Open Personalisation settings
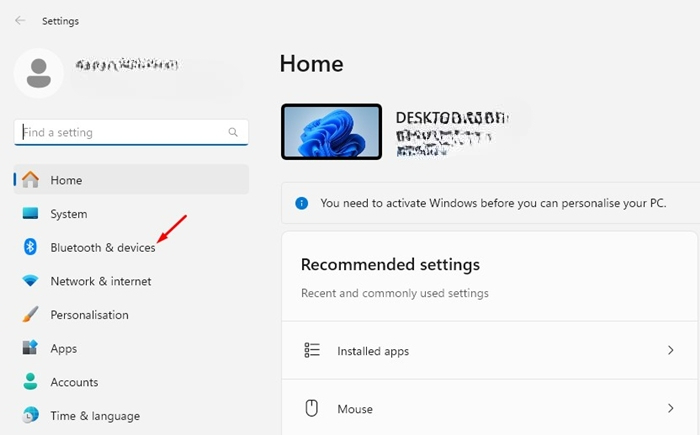 click(x=131, y=315)
